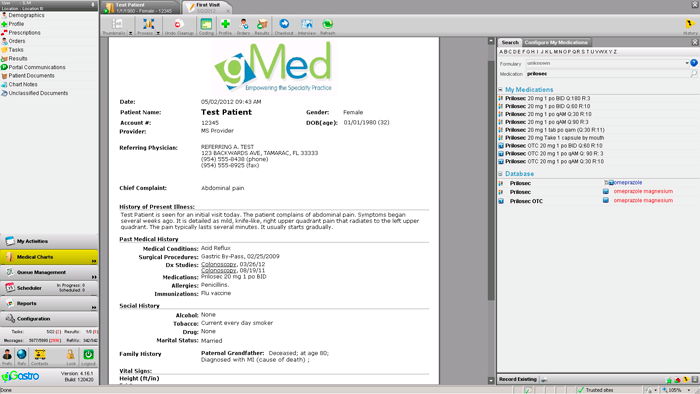Screen dimensions: 700x394
Task: Open Portal Communications
Action: click(37, 67)
